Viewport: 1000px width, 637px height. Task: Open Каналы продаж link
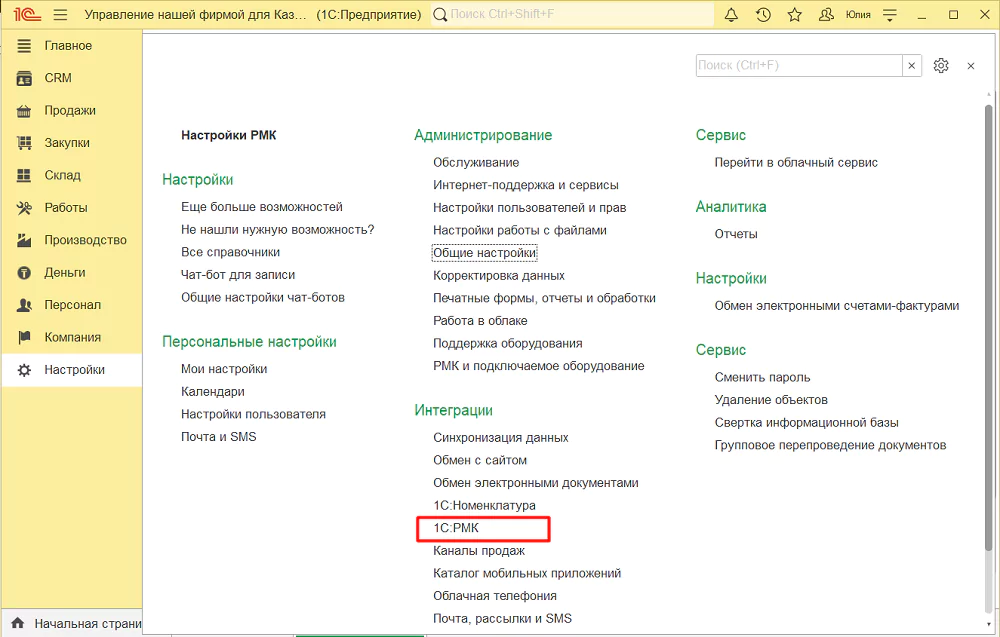[479, 551]
